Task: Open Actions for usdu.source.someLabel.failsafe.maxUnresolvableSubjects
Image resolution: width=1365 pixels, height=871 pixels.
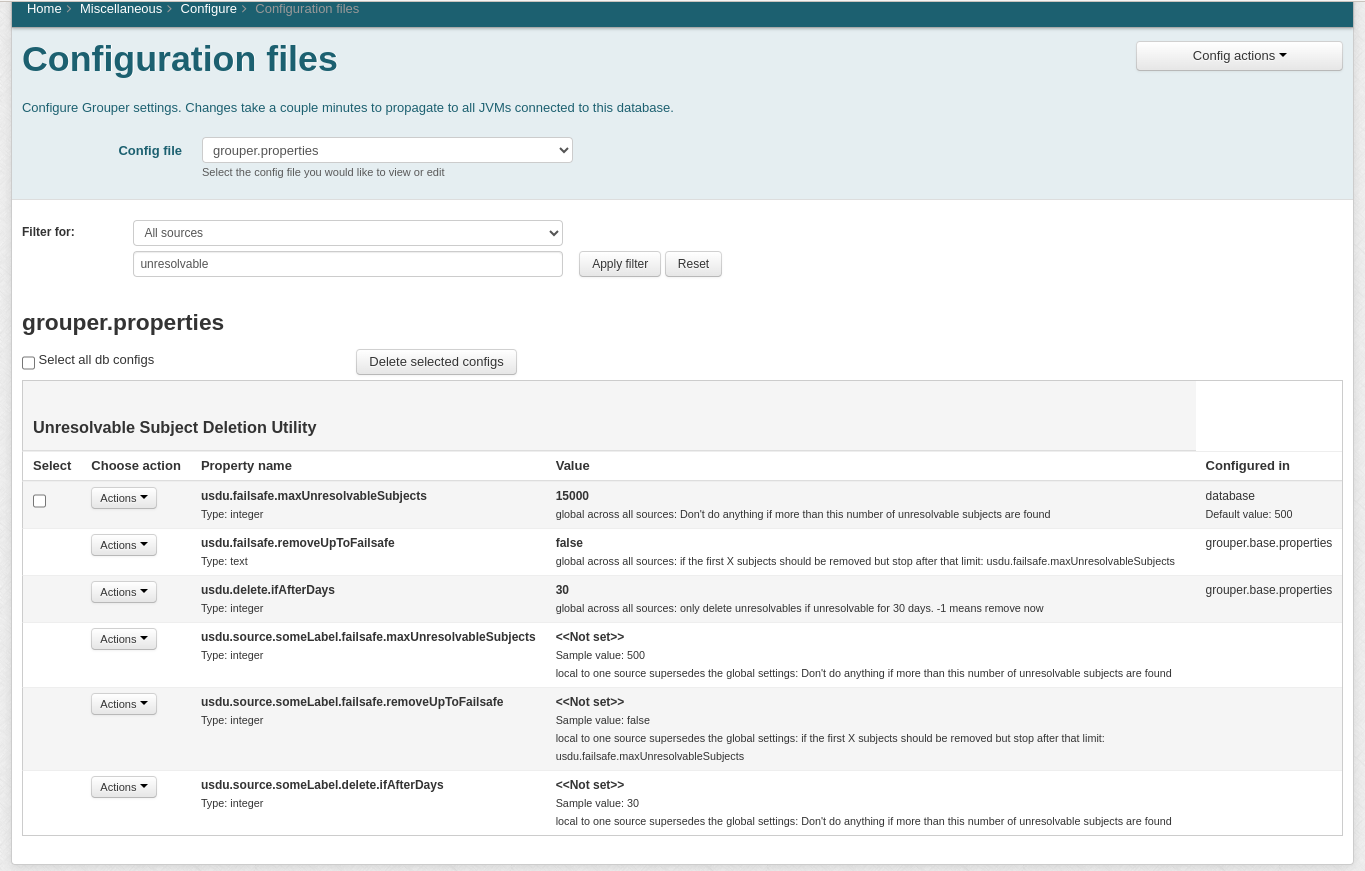Action: coord(123,639)
